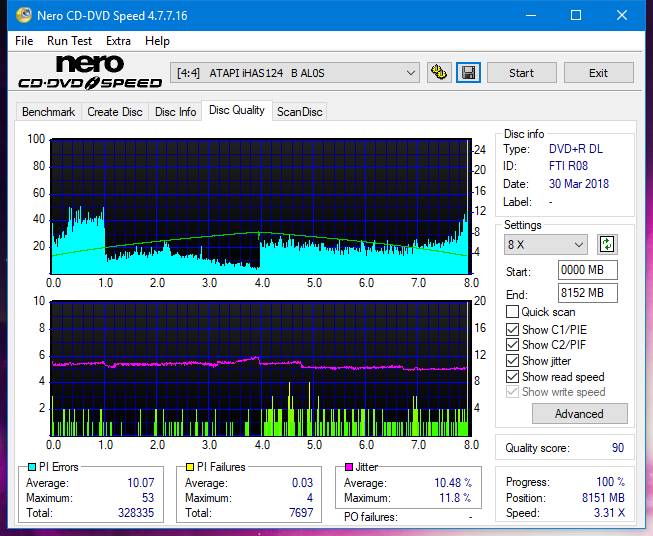This screenshot has height=536, width=653.
Task: Click the PI Errors average 10.07
Action: click(140, 483)
